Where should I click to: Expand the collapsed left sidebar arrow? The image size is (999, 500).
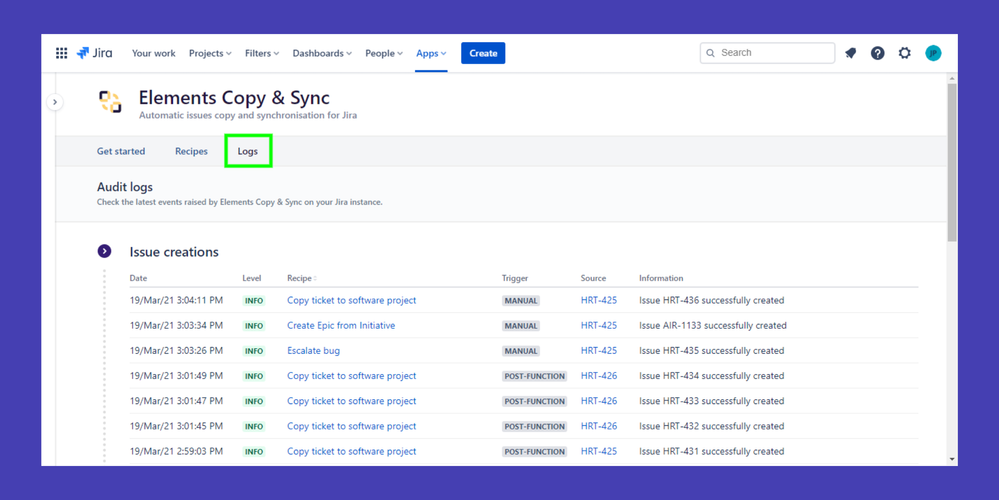(x=55, y=102)
